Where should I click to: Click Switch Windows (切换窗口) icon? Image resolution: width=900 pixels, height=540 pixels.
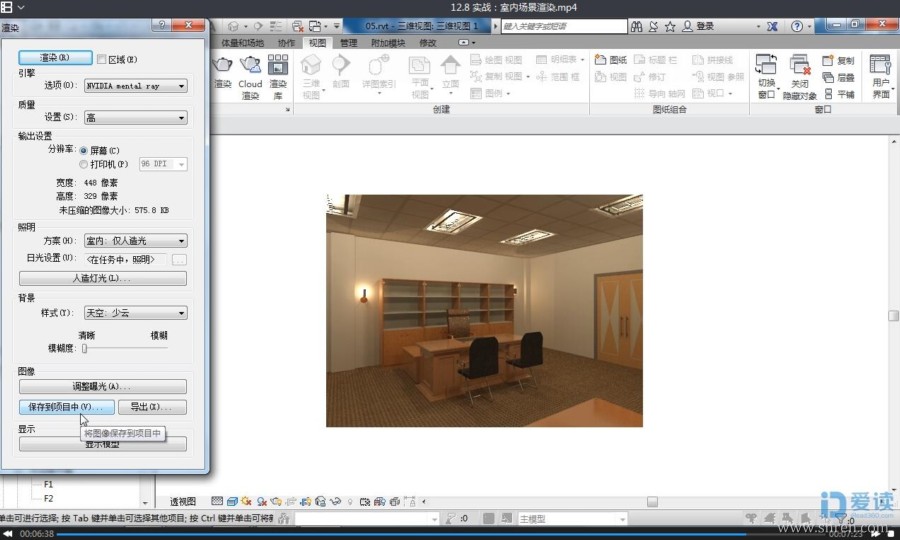(x=766, y=65)
